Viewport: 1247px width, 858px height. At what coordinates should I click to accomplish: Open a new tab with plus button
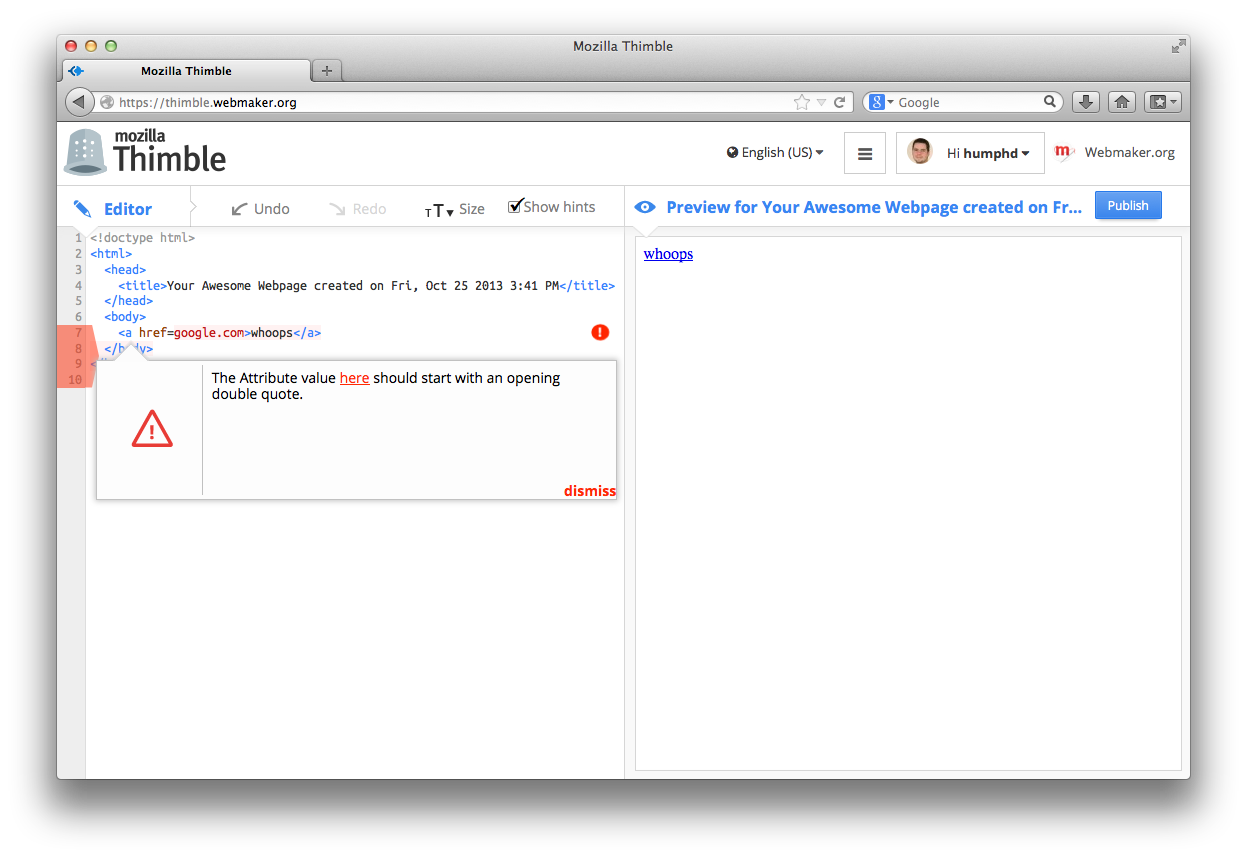(x=327, y=71)
